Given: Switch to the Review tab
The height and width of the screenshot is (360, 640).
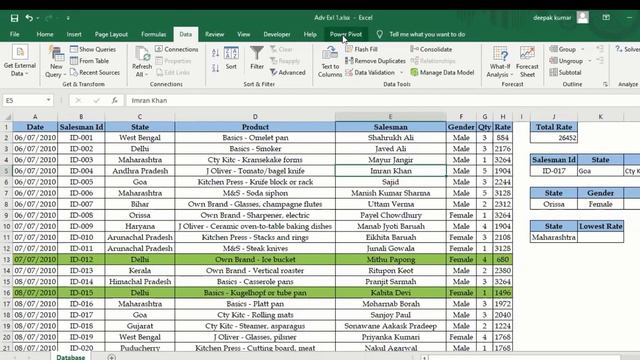Looking at the screenshot, I should (x=214, y=35).
